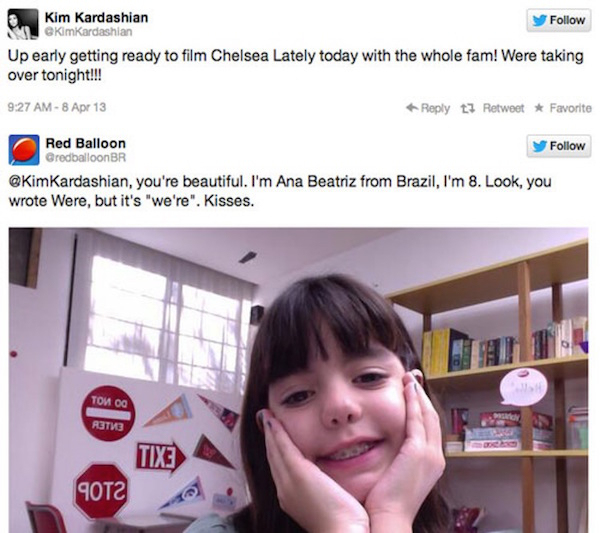Open Red Balloon's balloon avatar
600x533 pixels.
(24, 150)
